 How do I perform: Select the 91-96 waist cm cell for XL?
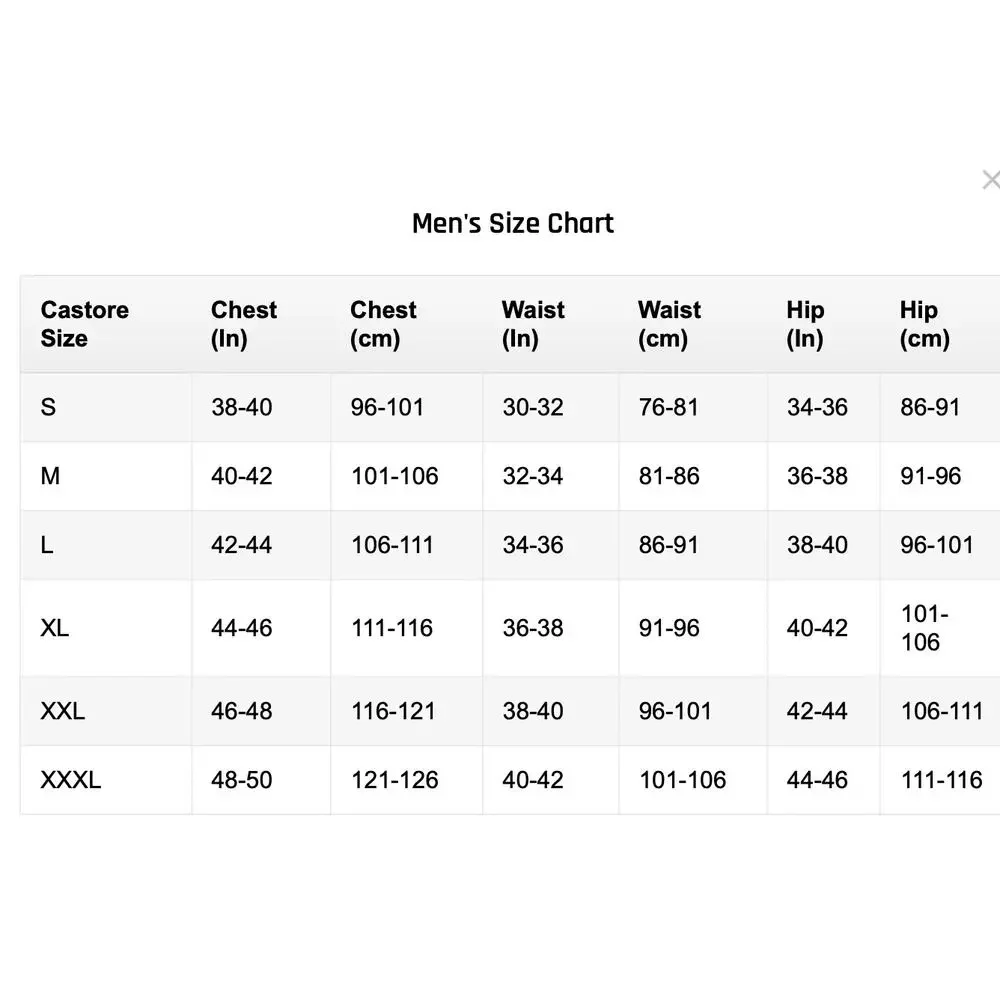(x=669, y=628)
